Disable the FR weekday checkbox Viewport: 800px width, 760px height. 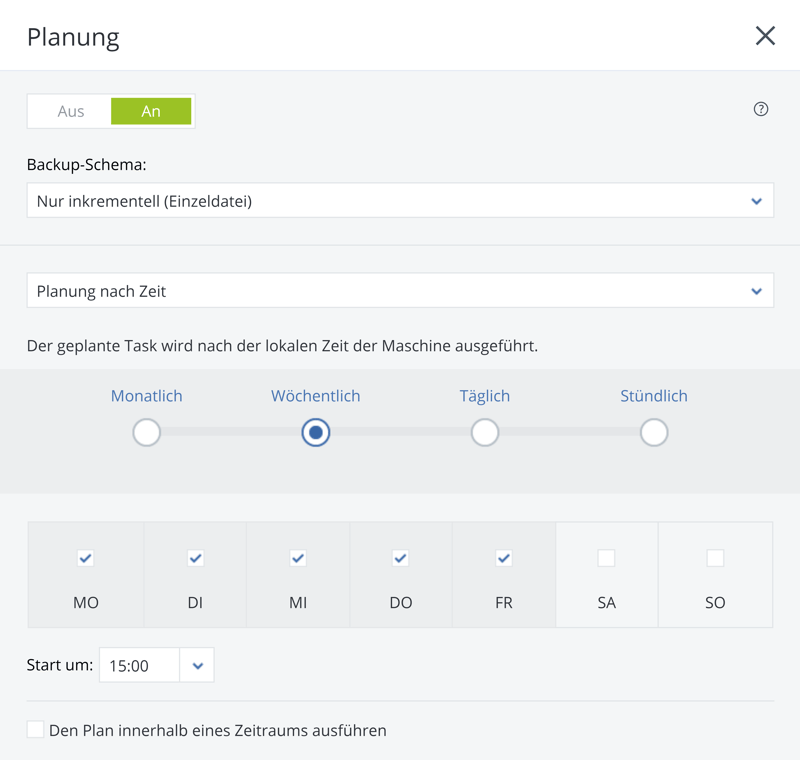[504, 558]
